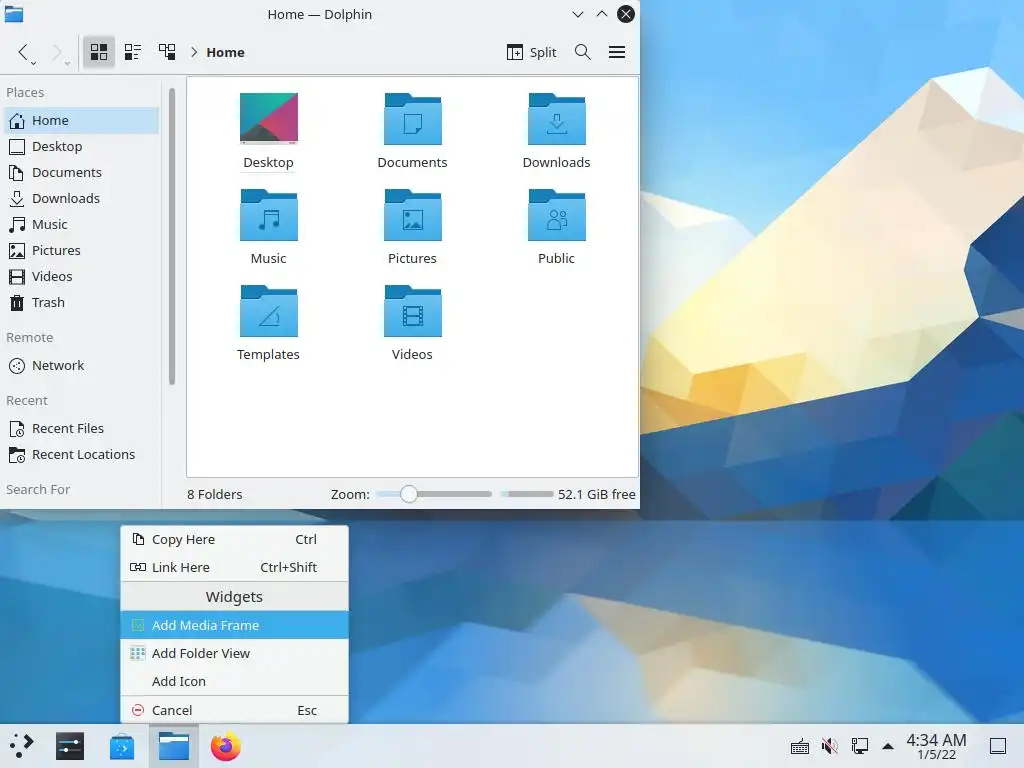
Task: Go back in Dolphin history
Action: (23, 52)
